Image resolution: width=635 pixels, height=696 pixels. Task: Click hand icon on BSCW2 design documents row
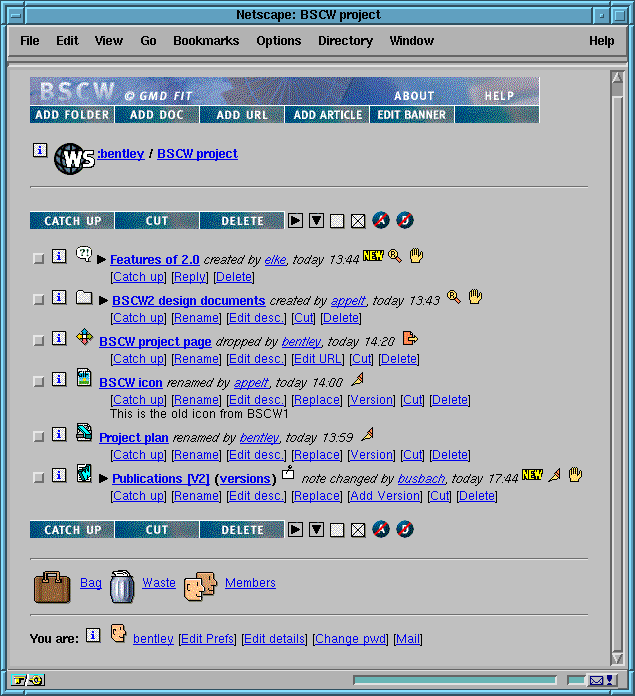475,296
